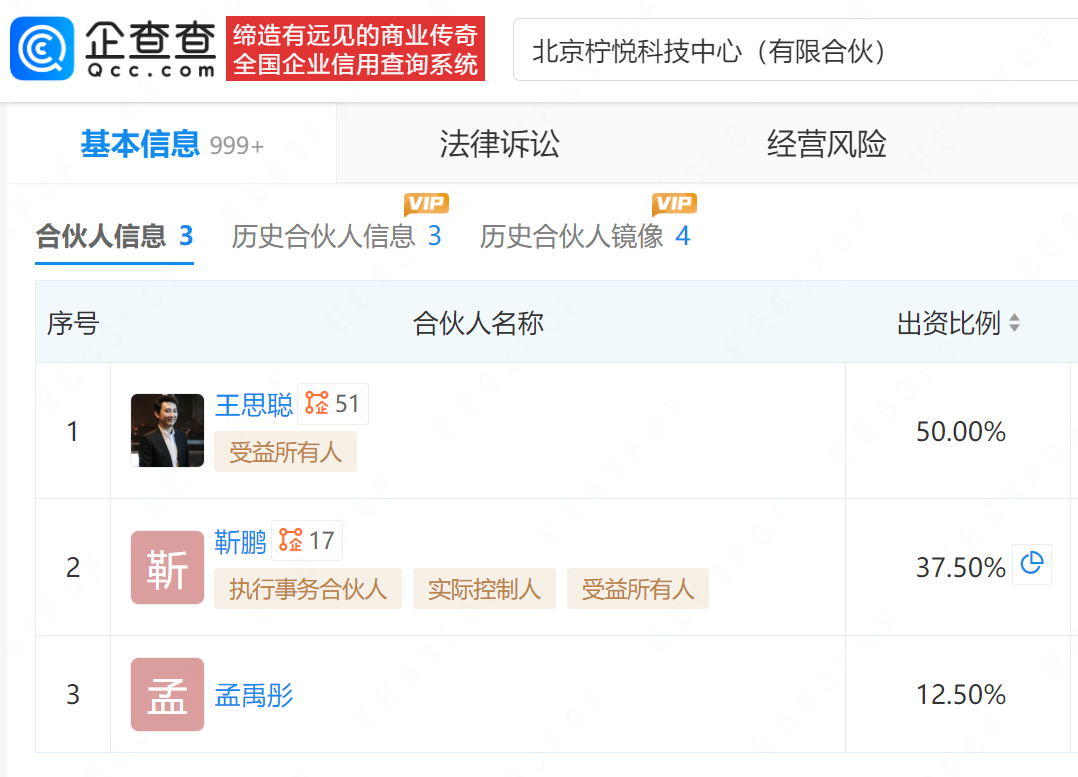Sort by the 出资比例 column arrows

tap(1014, 323)
